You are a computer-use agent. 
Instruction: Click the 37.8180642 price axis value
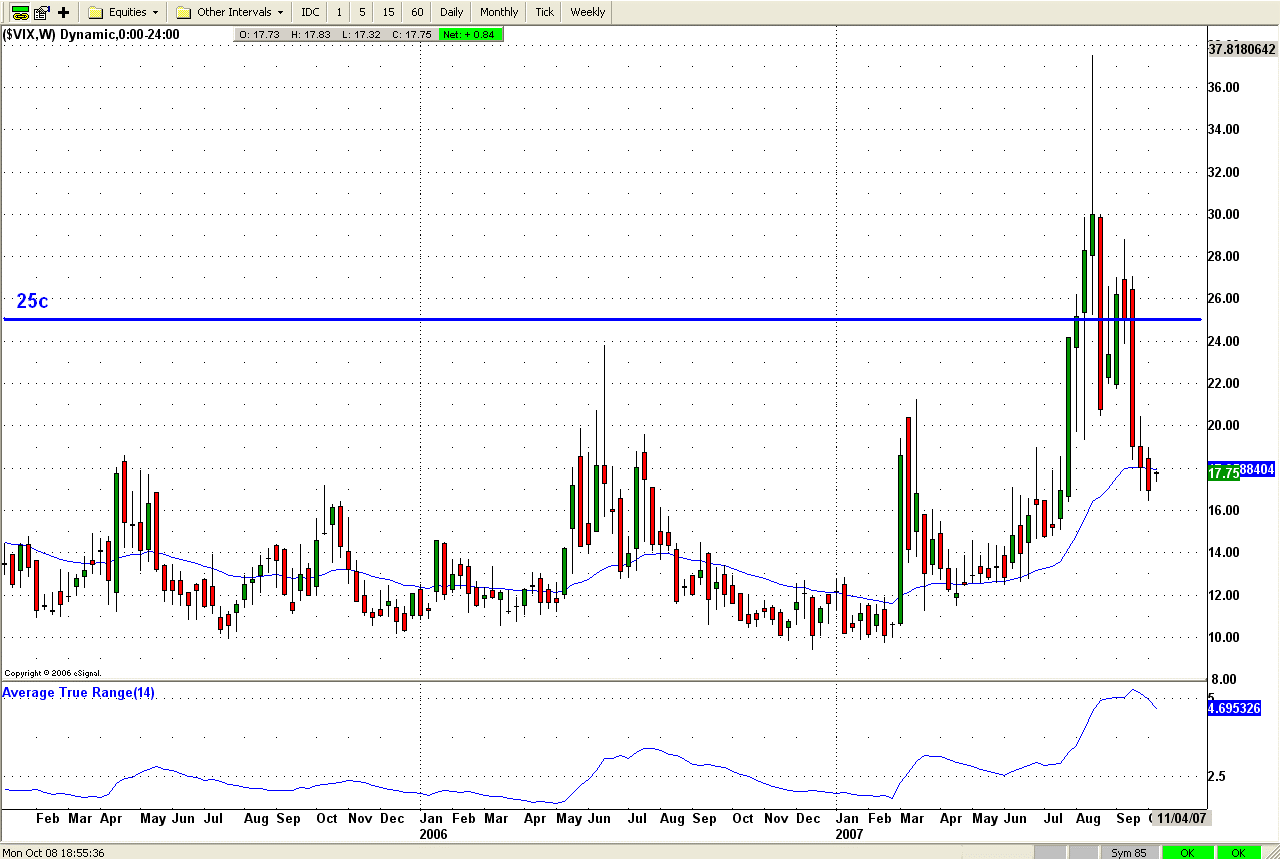tap(1241, 49)
